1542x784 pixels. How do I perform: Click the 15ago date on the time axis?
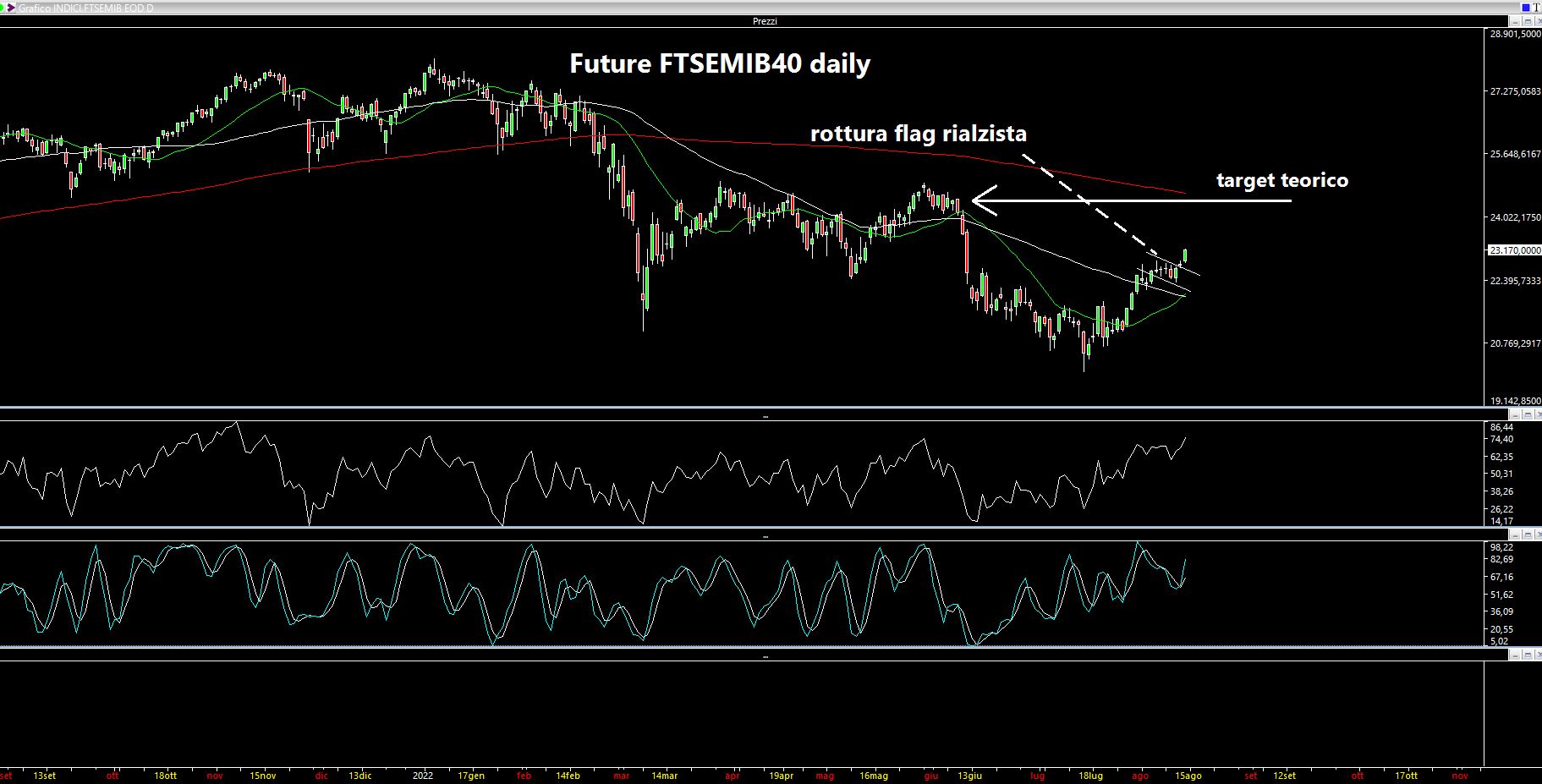pos(1189,776)
